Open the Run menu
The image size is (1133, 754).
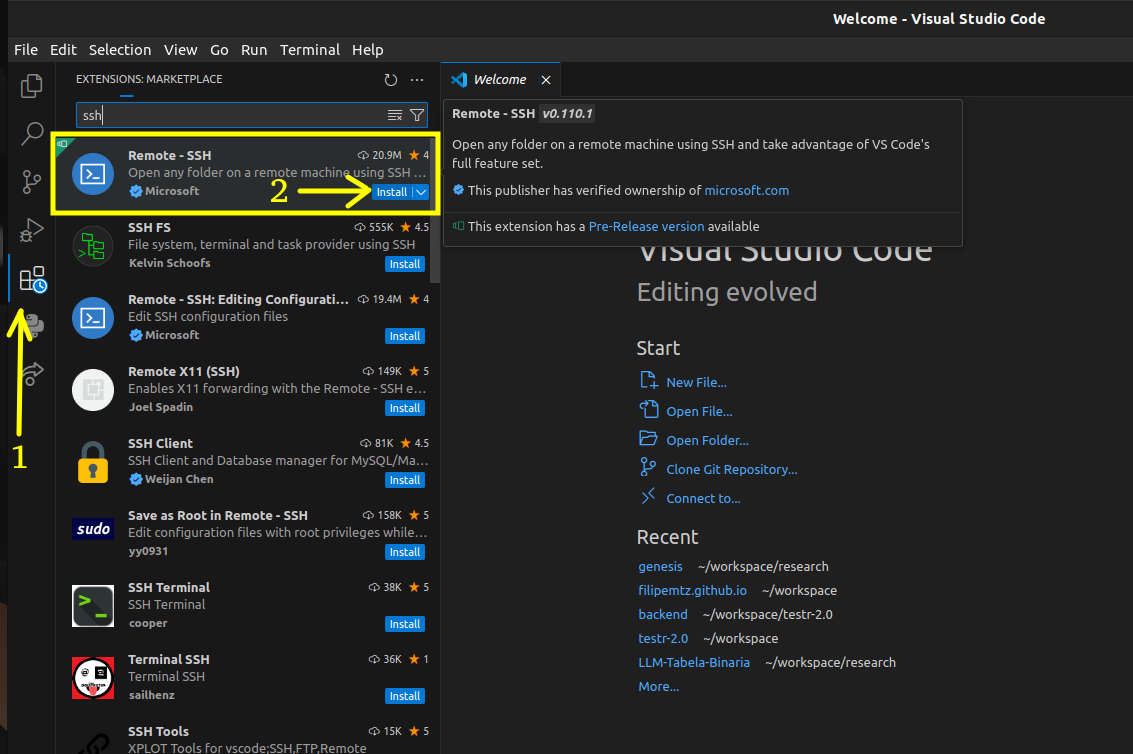[x=254, y=50]
